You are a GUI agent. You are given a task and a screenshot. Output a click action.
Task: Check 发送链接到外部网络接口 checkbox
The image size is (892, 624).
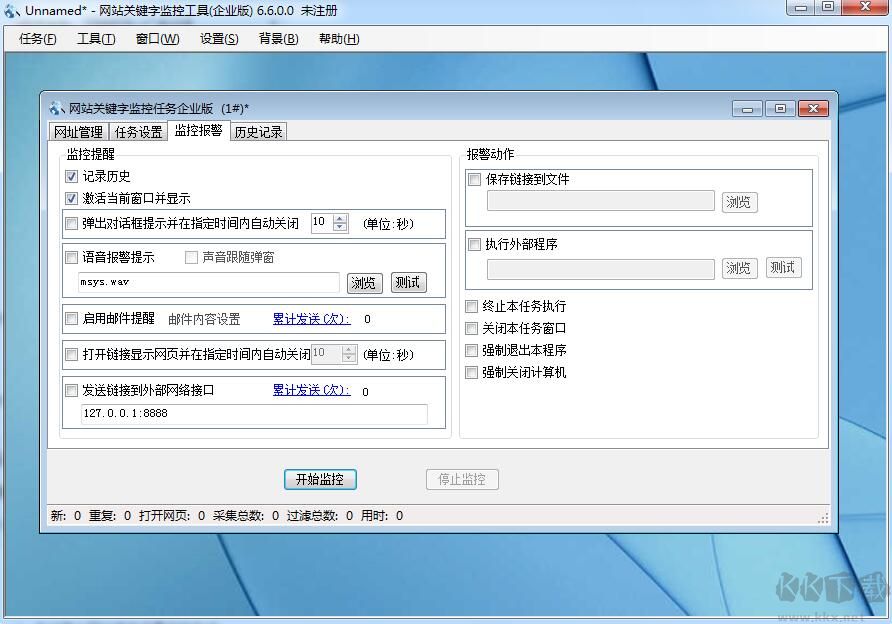(71, 390)
